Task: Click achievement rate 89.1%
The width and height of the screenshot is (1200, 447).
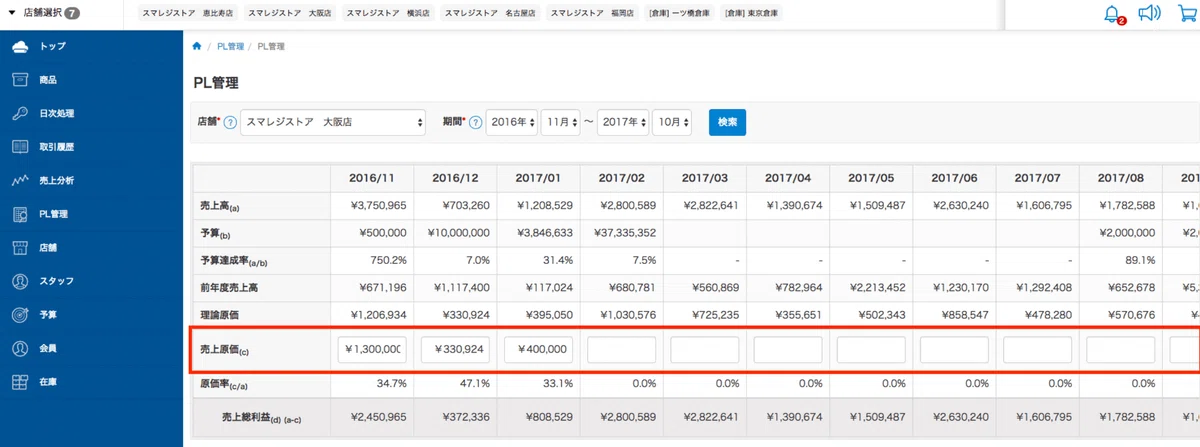Action: [x=1138, y=260]
